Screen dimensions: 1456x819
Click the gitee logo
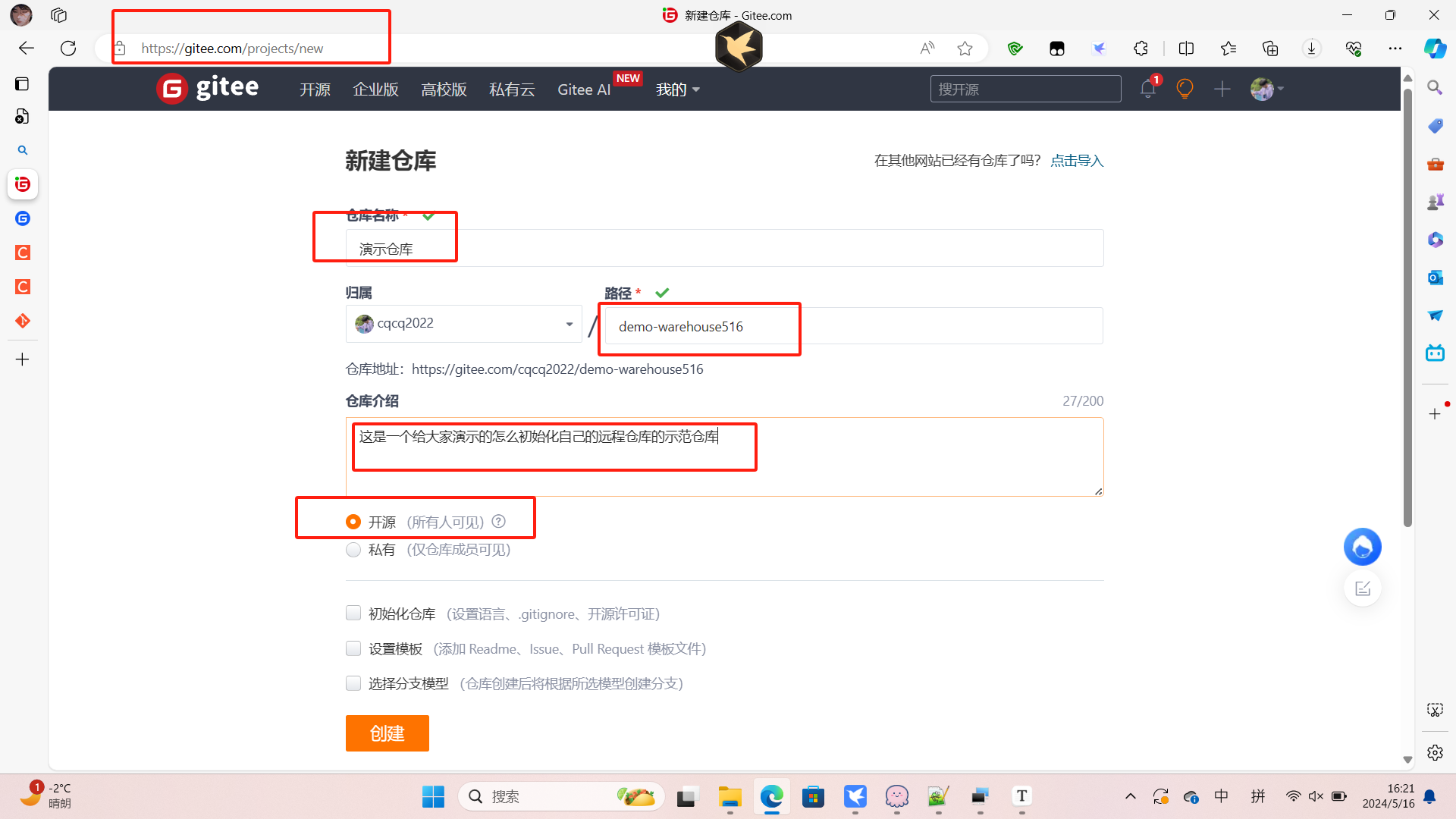point(208,88)
